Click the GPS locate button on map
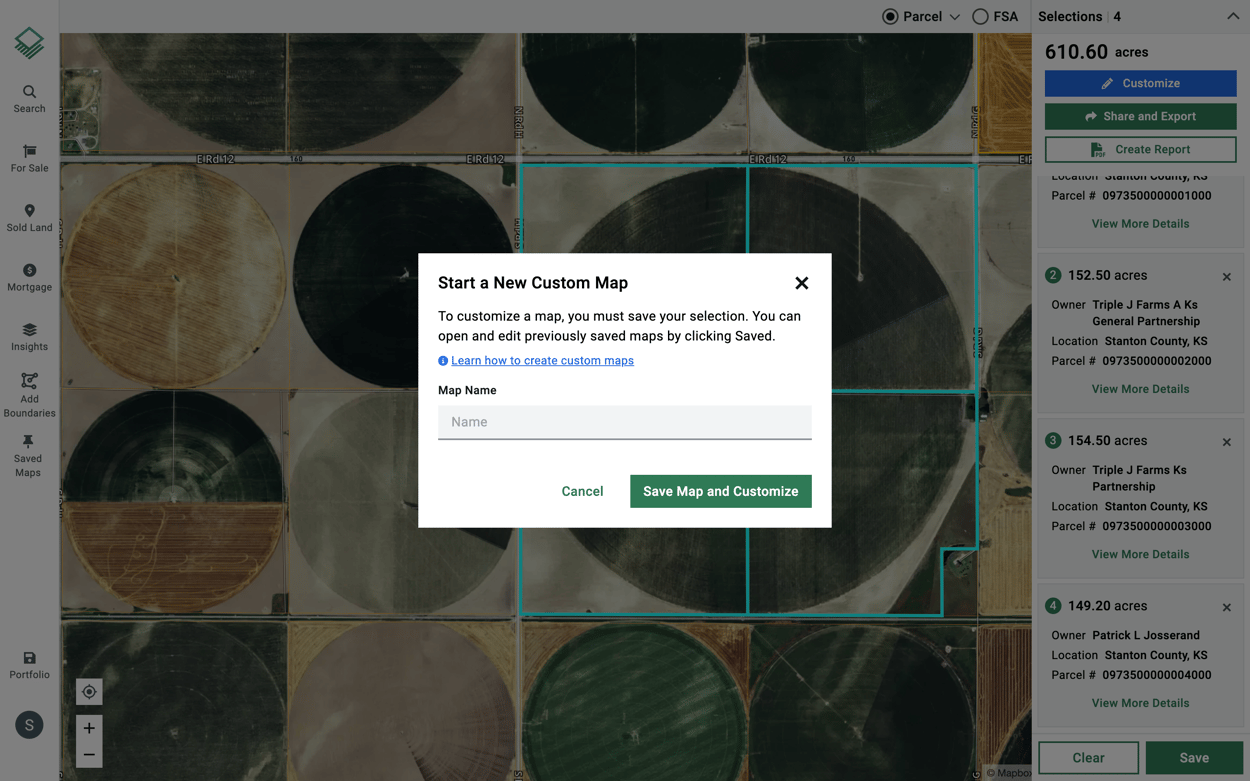The width and height of the screenshot is (1250, 781). click(x=89, y=691)
